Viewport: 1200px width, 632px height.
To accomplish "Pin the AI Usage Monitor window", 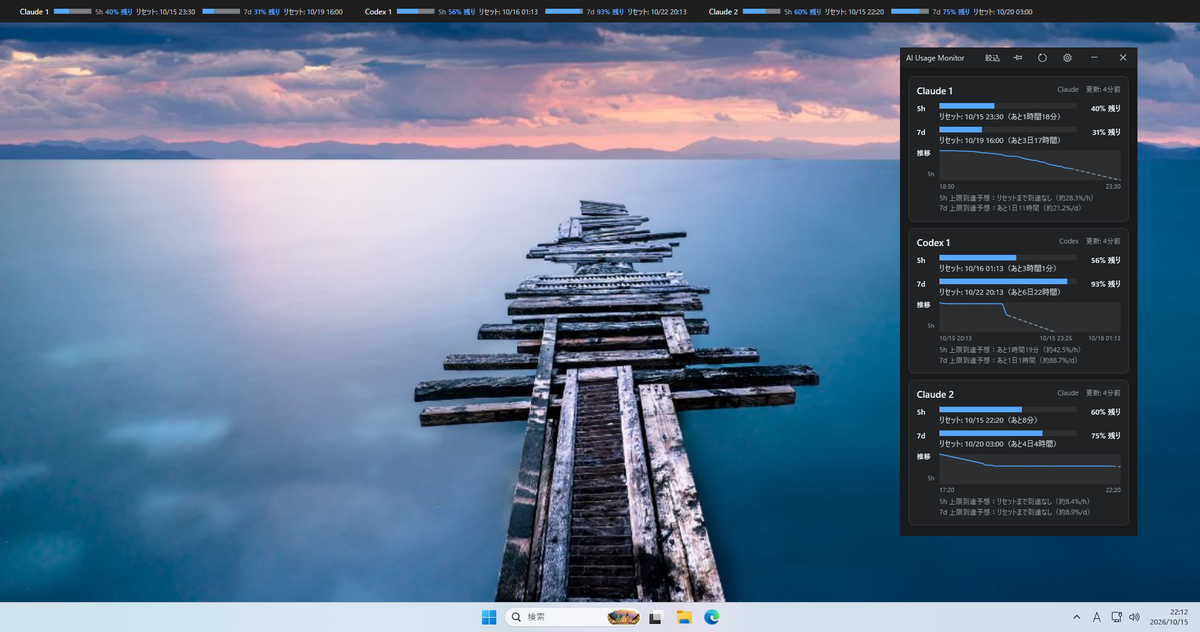I will tap(1018, 58).
